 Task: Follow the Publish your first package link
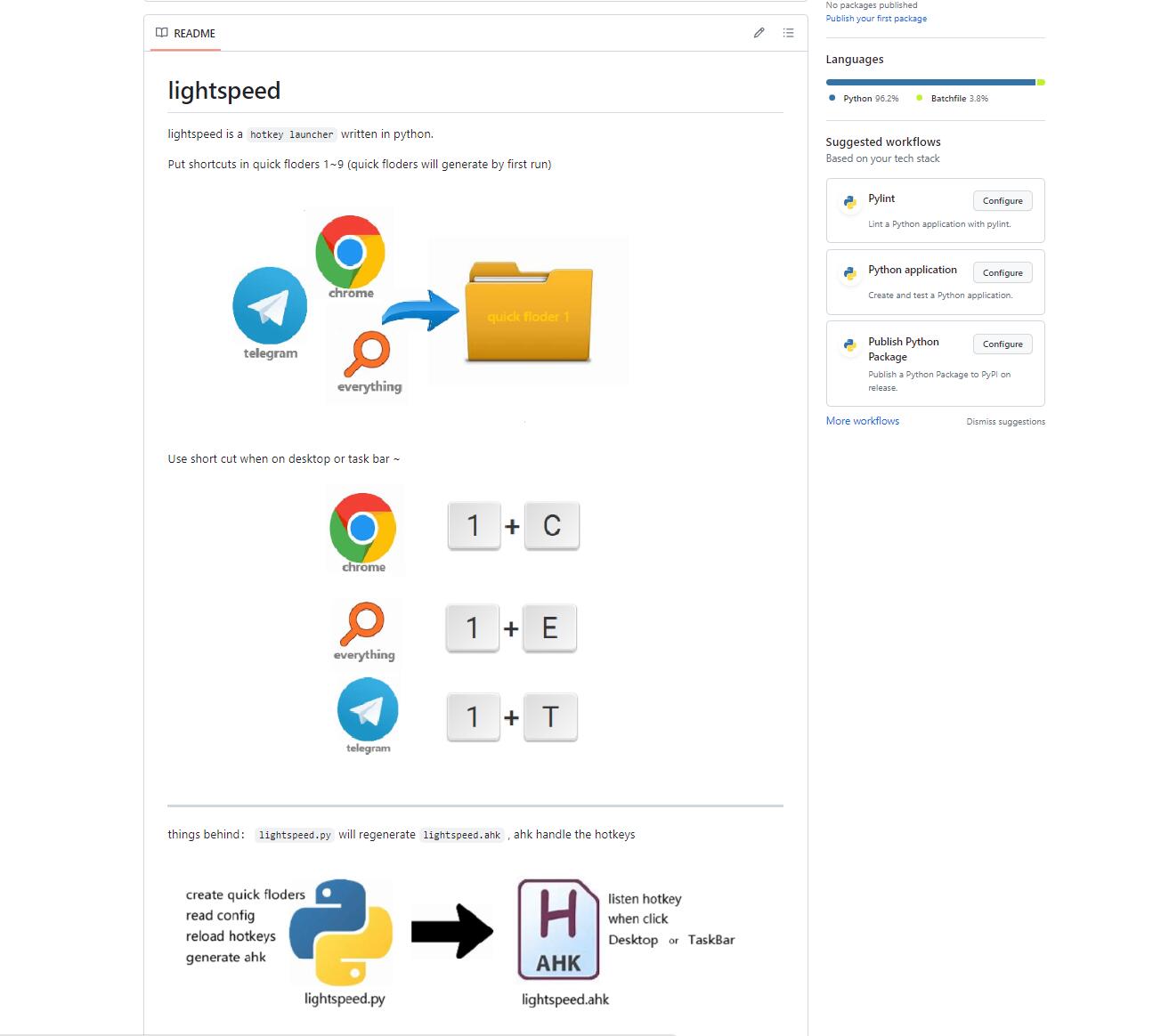[x=876, y=19]
